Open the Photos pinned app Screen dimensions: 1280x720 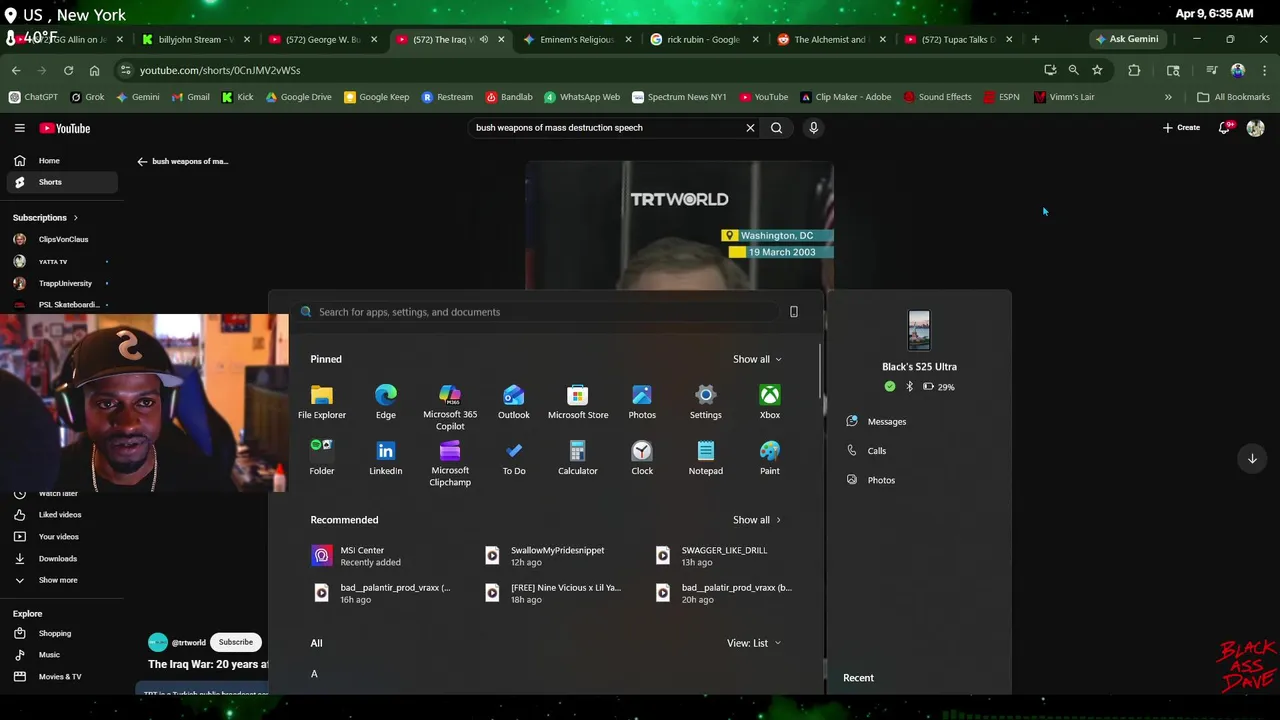(642, 402)
